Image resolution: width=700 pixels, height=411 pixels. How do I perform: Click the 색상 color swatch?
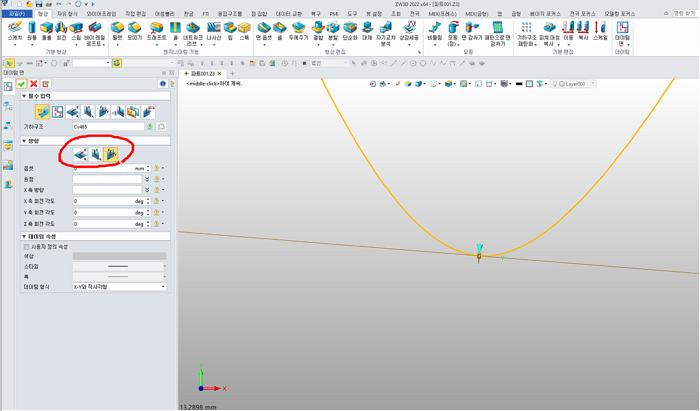pyautogui.click(x=119, y=256)
